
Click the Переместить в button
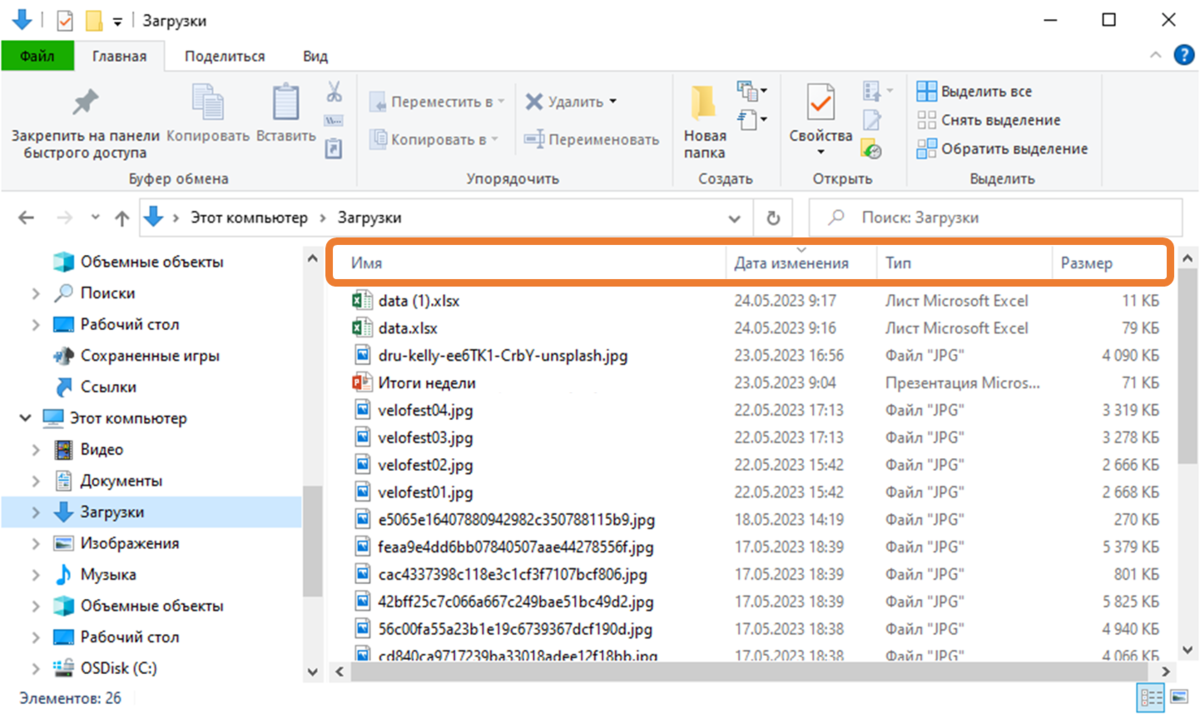[436, 102]
